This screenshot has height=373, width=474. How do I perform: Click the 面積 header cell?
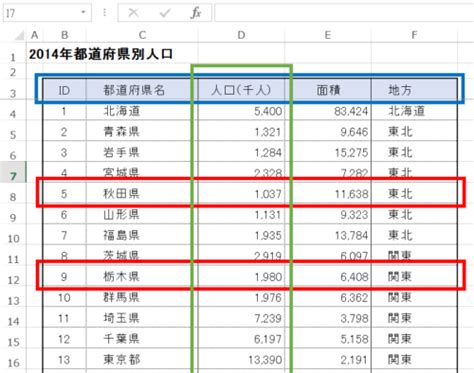point(328,90)
